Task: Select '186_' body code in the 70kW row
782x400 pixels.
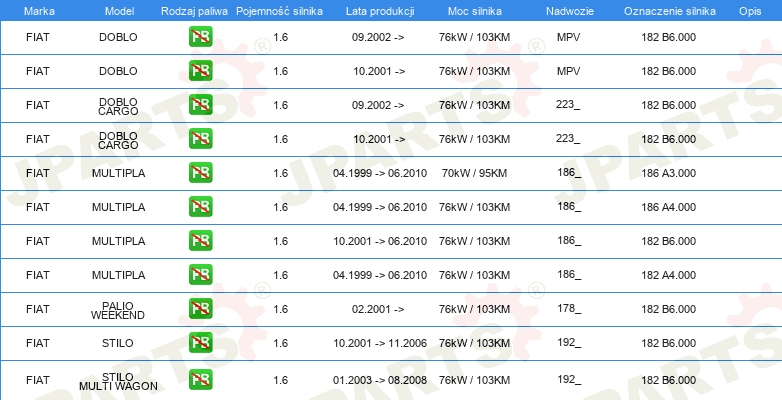Action: tap(569, 173)
